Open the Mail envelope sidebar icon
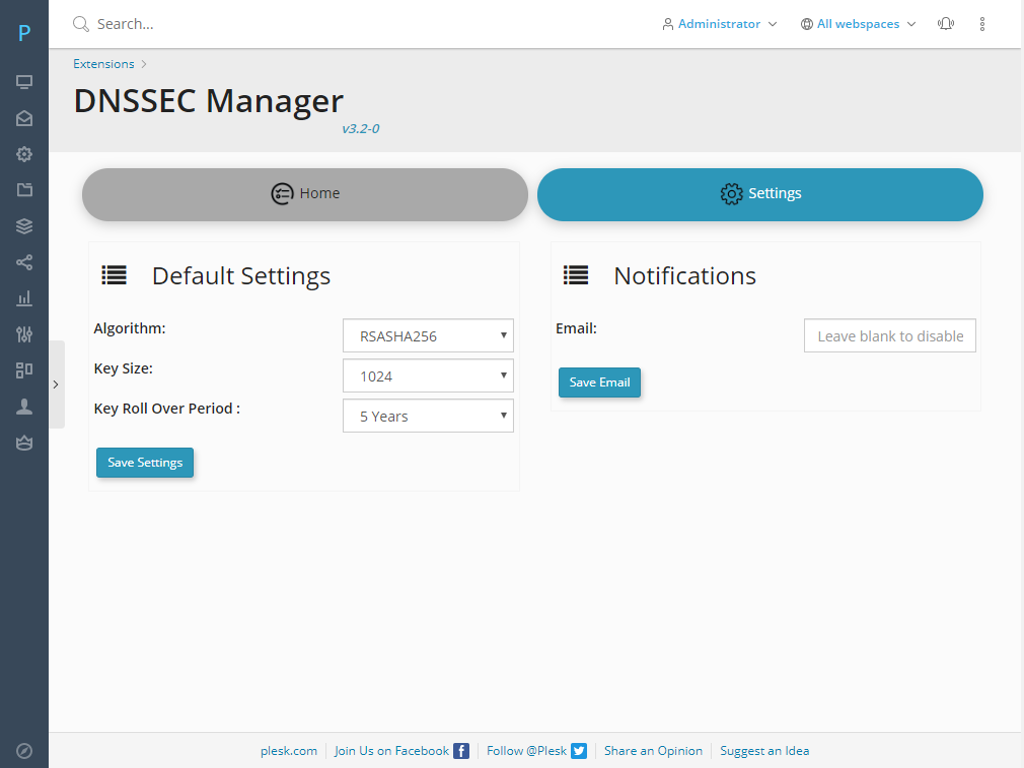The image size is (1024, 768). (x=24, y=118)
